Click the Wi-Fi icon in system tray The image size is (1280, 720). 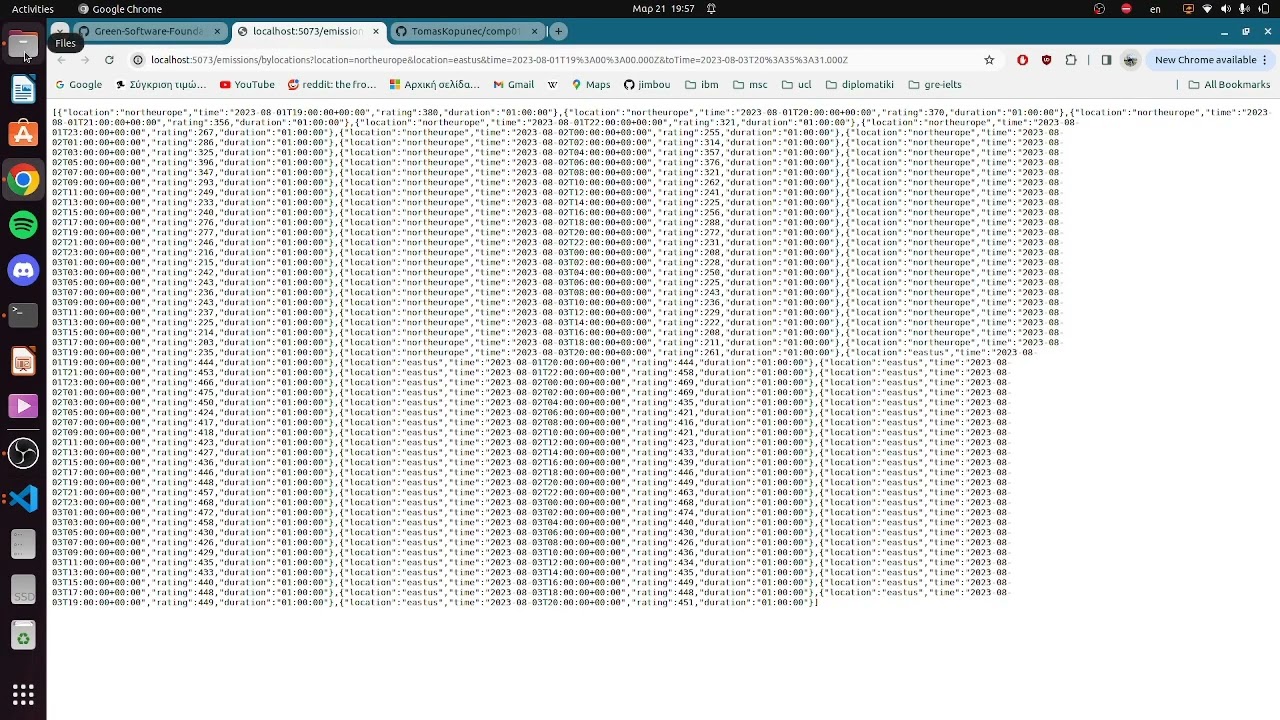coord(1206,9)
